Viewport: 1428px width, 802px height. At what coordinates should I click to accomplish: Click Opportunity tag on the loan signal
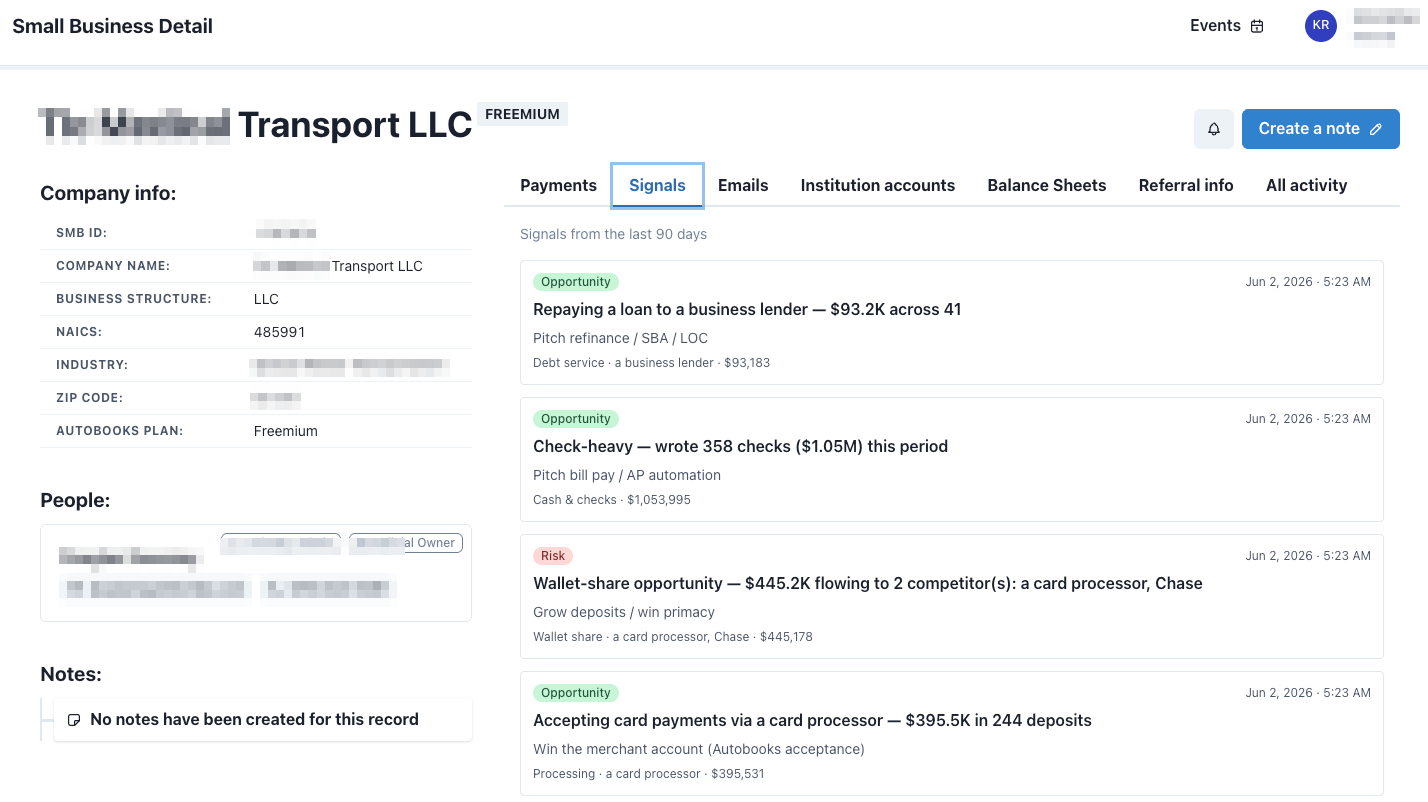[576, 282]
